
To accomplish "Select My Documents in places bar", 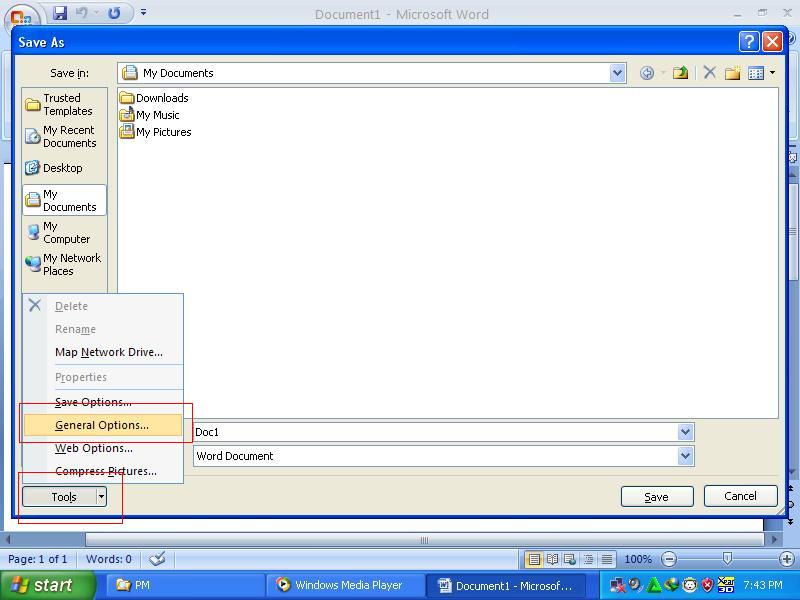I will click(x=64, y=200).
